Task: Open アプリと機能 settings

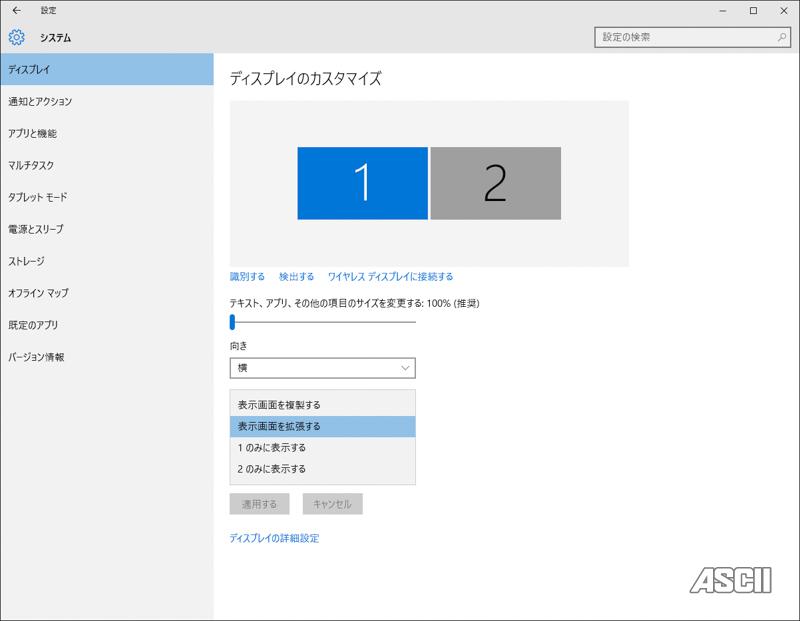Action: (107, 134)
